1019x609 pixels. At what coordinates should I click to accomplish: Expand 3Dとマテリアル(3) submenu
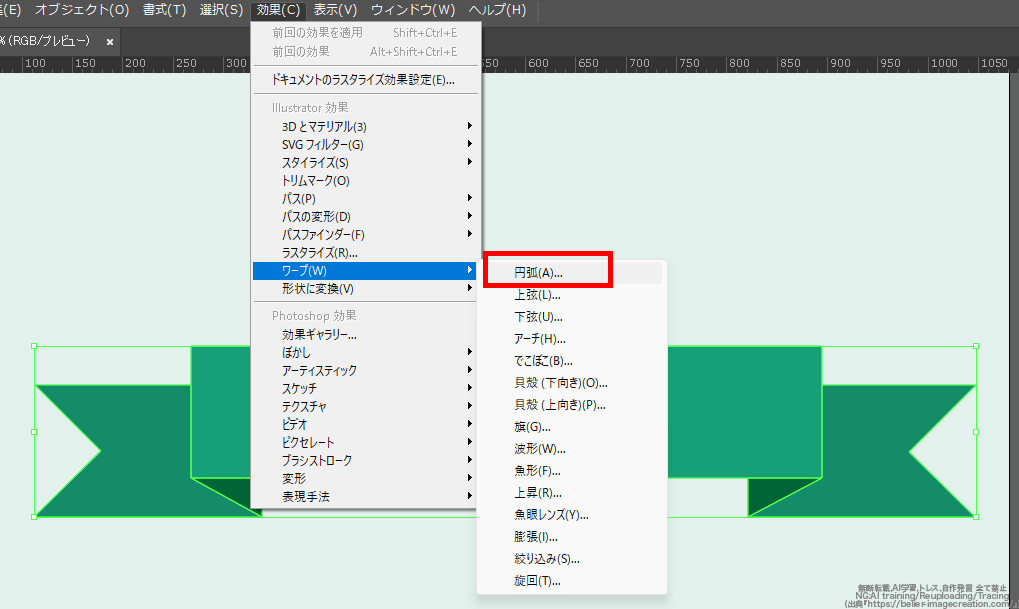click(324, 127)
